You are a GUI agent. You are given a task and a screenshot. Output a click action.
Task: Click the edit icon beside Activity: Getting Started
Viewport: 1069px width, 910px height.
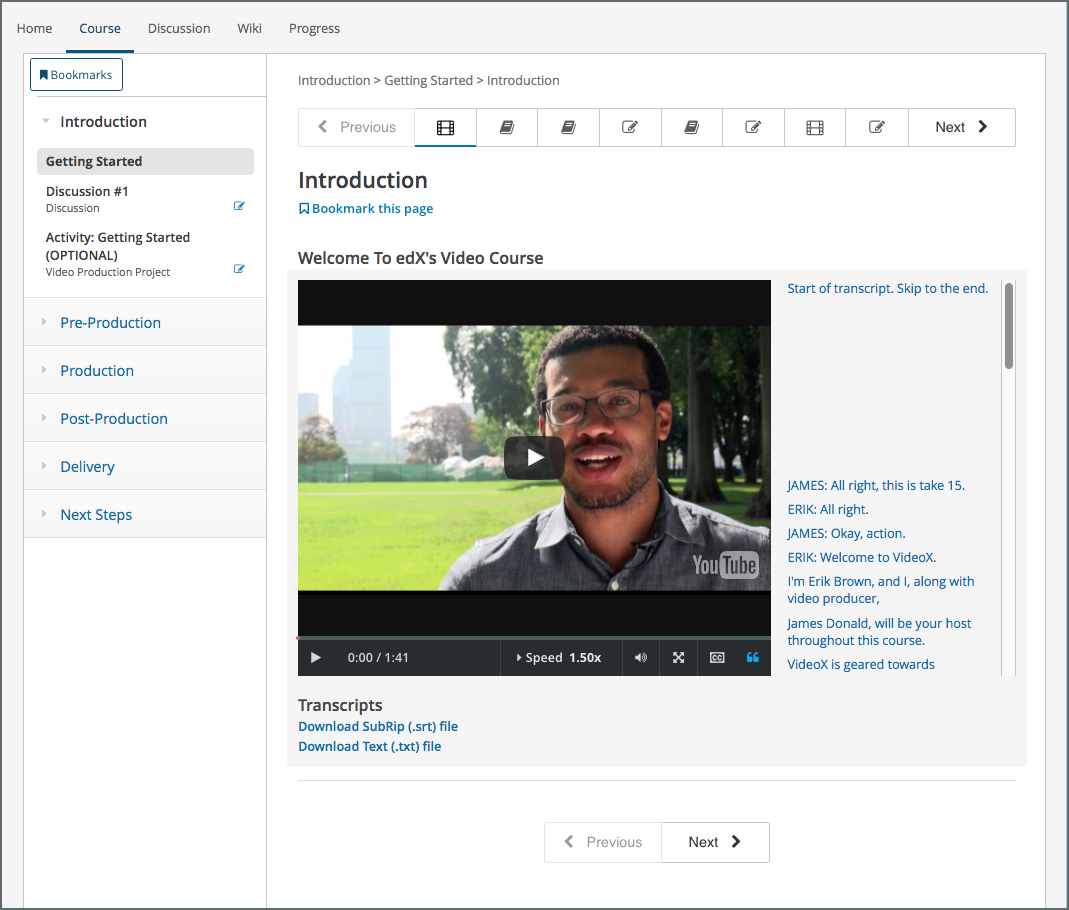(x=240, y=268)
